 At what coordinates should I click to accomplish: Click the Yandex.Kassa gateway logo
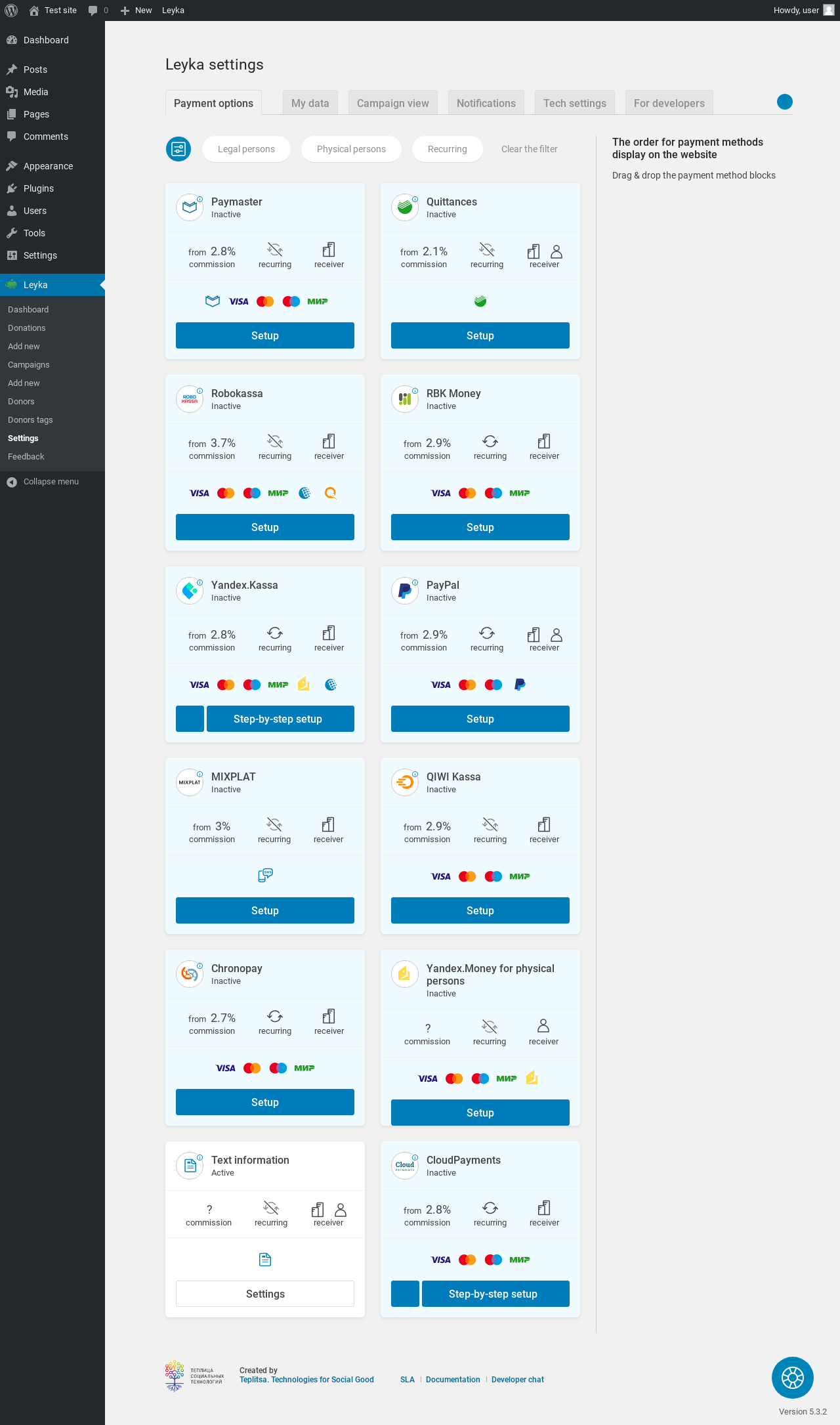(x=190, y=591)
